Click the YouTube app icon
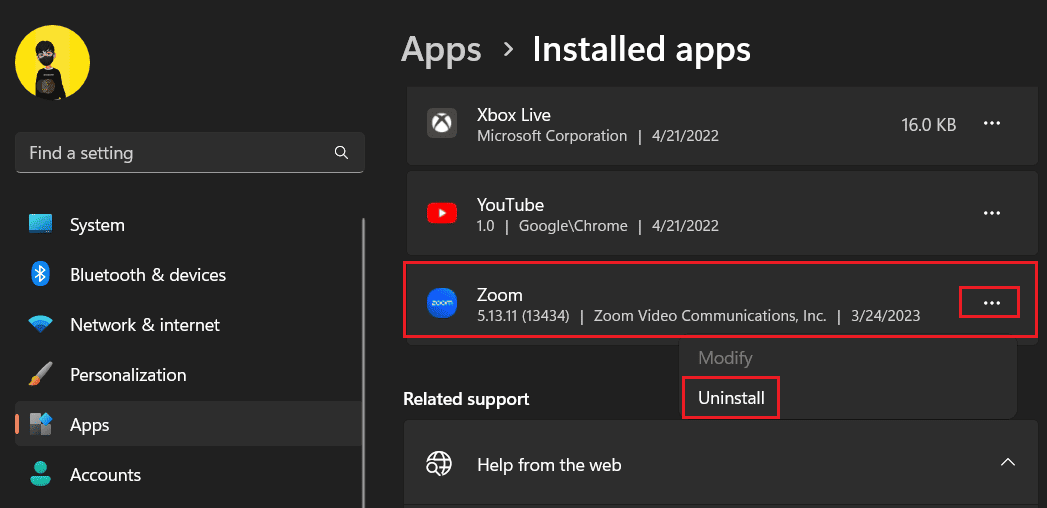 pyautogui.click(x=441, y=213)
